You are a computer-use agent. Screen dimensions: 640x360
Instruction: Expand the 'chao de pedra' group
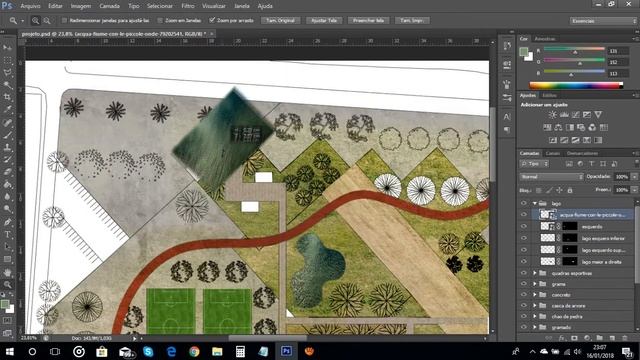(x=535, y=316)
